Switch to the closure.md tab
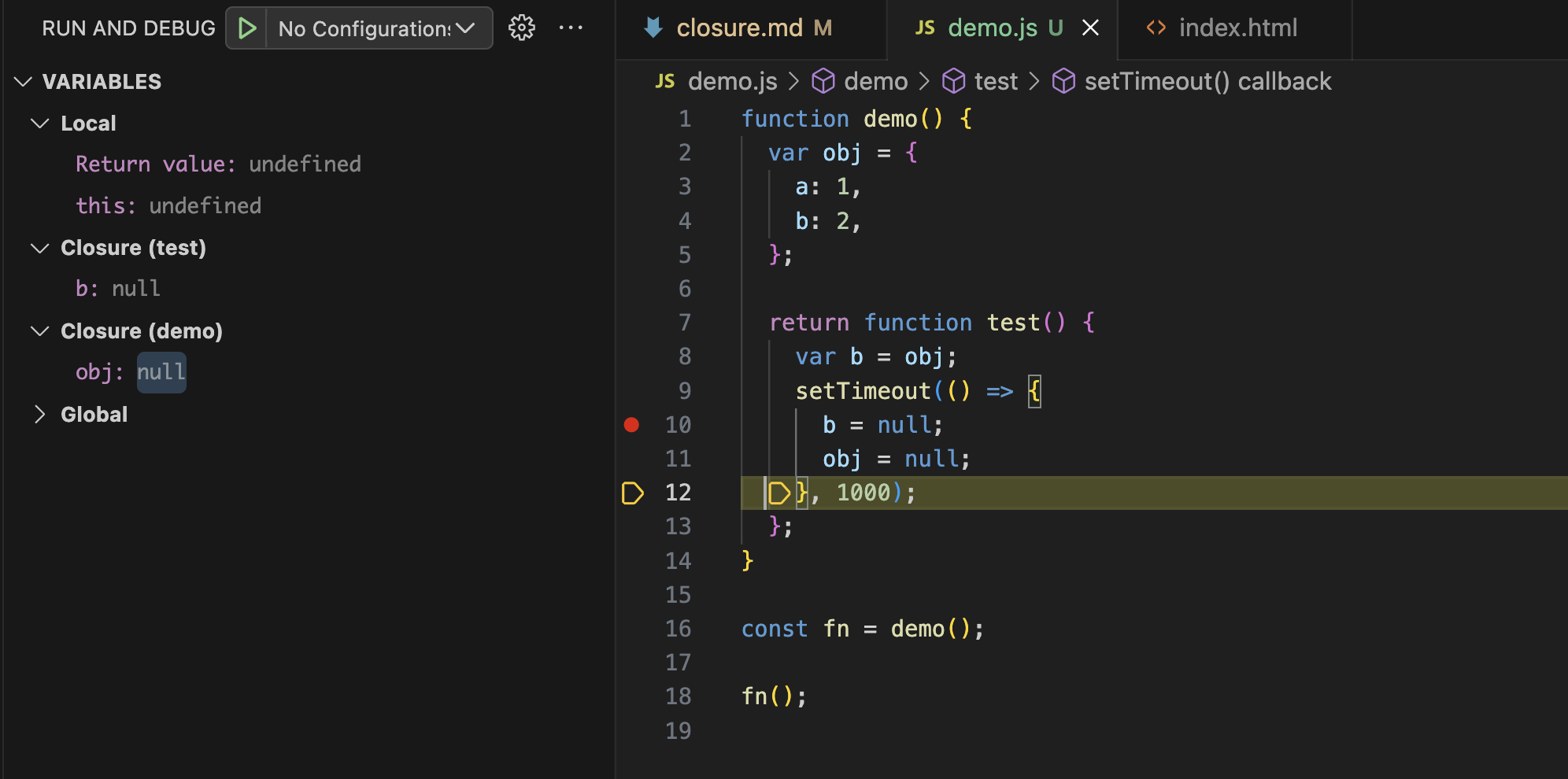 tap(752, 28)
